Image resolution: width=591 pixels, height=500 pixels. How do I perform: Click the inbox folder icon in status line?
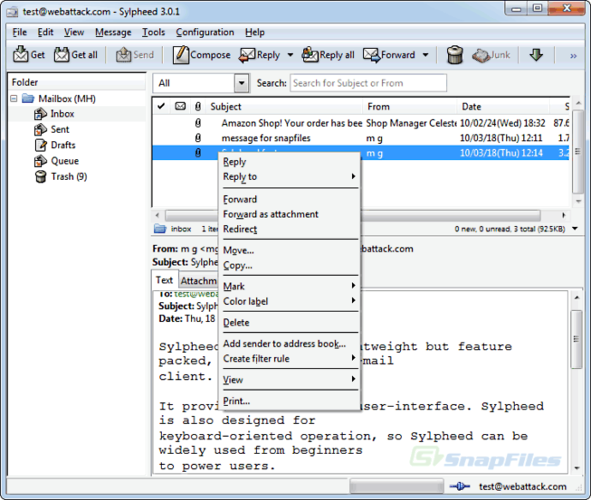(160, 228)
